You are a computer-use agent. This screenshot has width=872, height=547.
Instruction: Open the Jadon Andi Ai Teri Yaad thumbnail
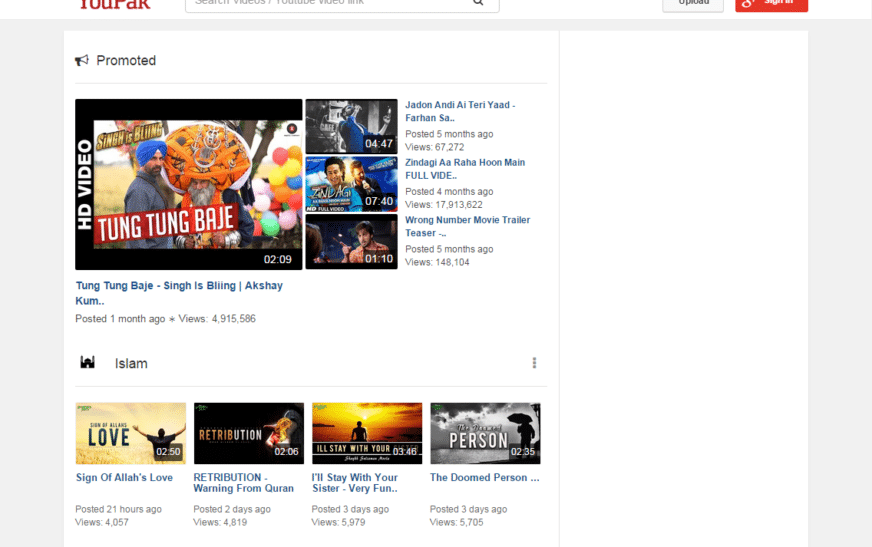tap(351, 126)
